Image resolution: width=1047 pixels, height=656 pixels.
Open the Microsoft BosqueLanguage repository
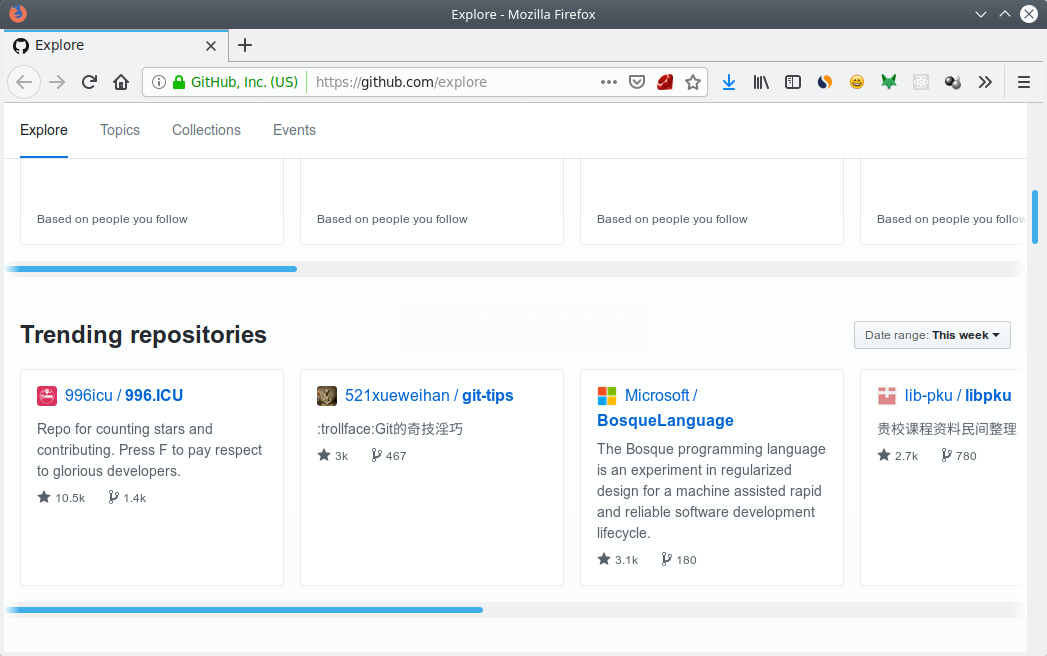coord(665,419)
